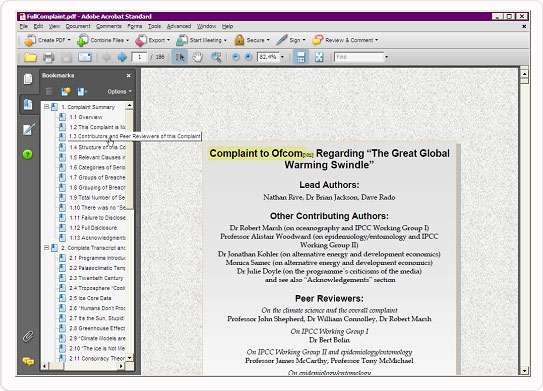Image resolution: width=543 pixels, height=391 pixels.
Task: Choose the Select tool cursor icon
Action: point(180,57)
